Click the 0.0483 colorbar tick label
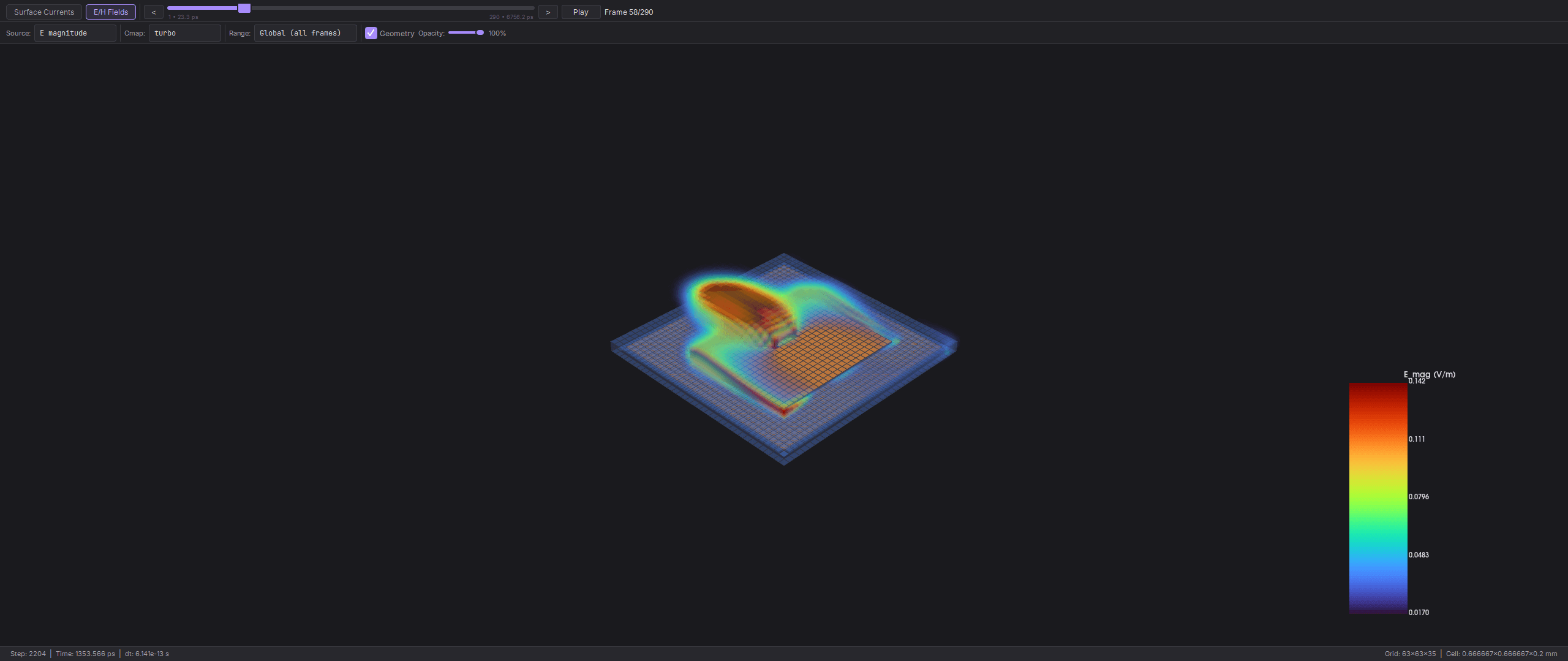 (x=1419, y=555)
